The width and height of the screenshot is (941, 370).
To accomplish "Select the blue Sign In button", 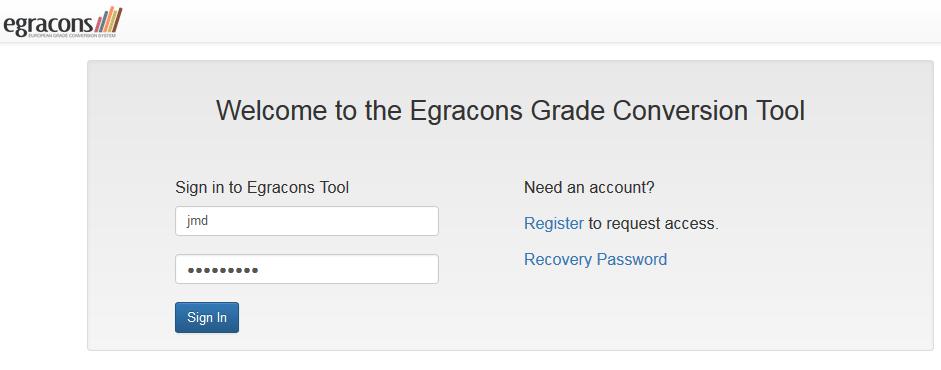I will click(207, 317).
